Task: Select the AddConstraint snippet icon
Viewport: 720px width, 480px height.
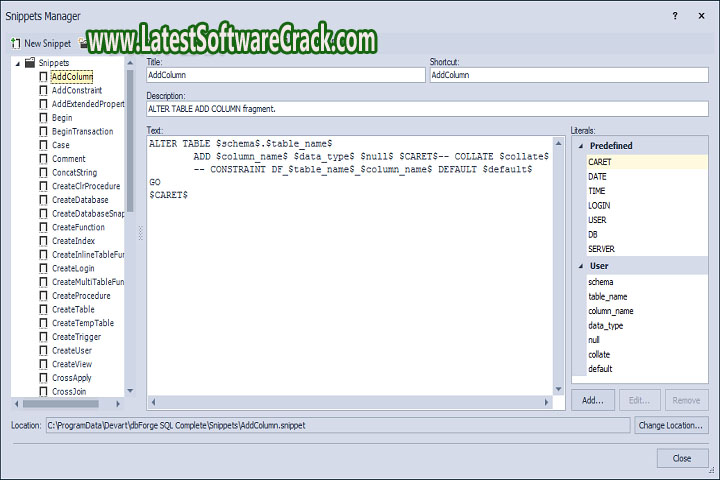Action: pyautogui.click(x=43, y=90)
